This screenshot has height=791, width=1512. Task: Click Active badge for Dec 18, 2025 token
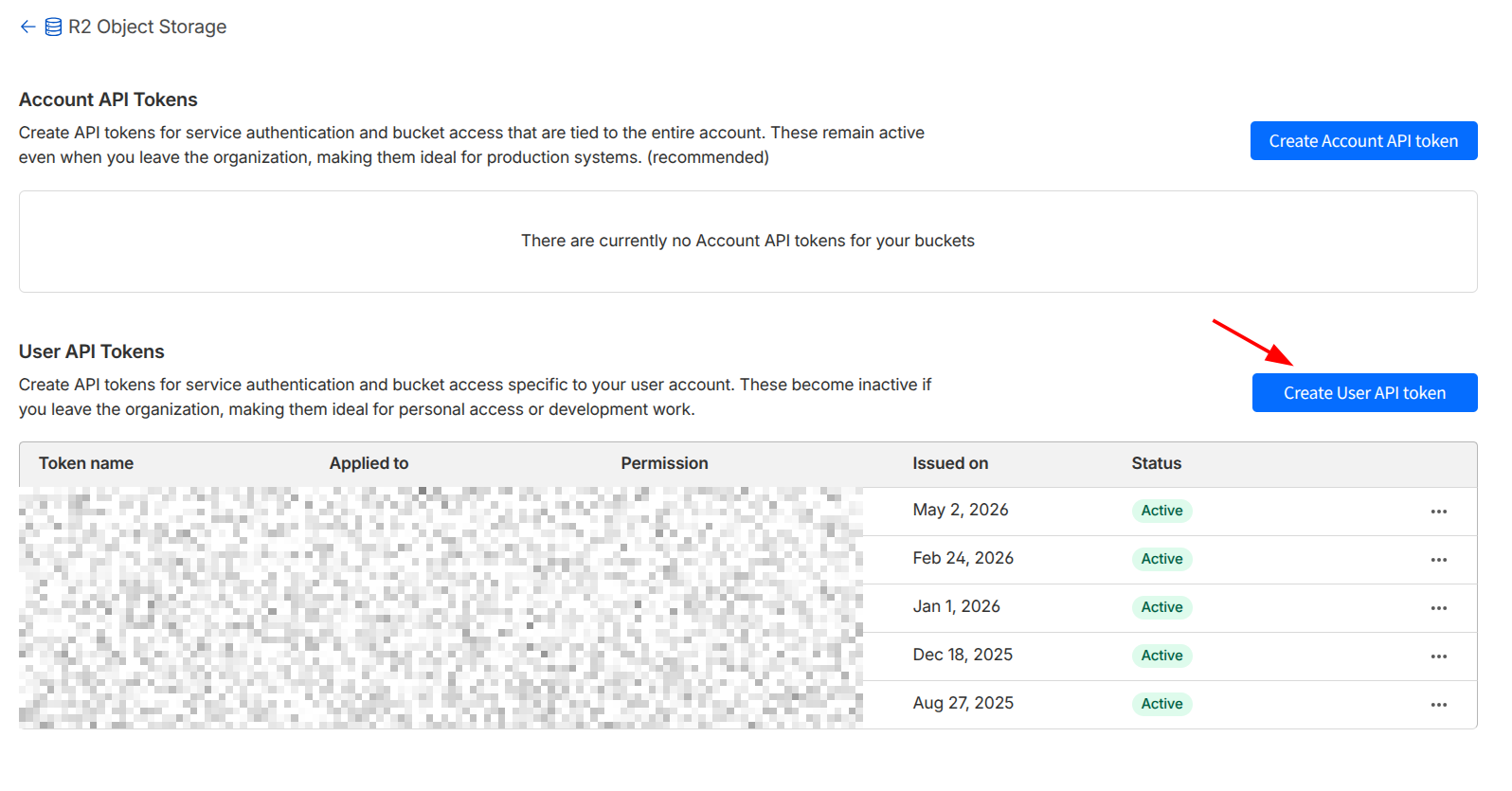[x=1161, y=656]
